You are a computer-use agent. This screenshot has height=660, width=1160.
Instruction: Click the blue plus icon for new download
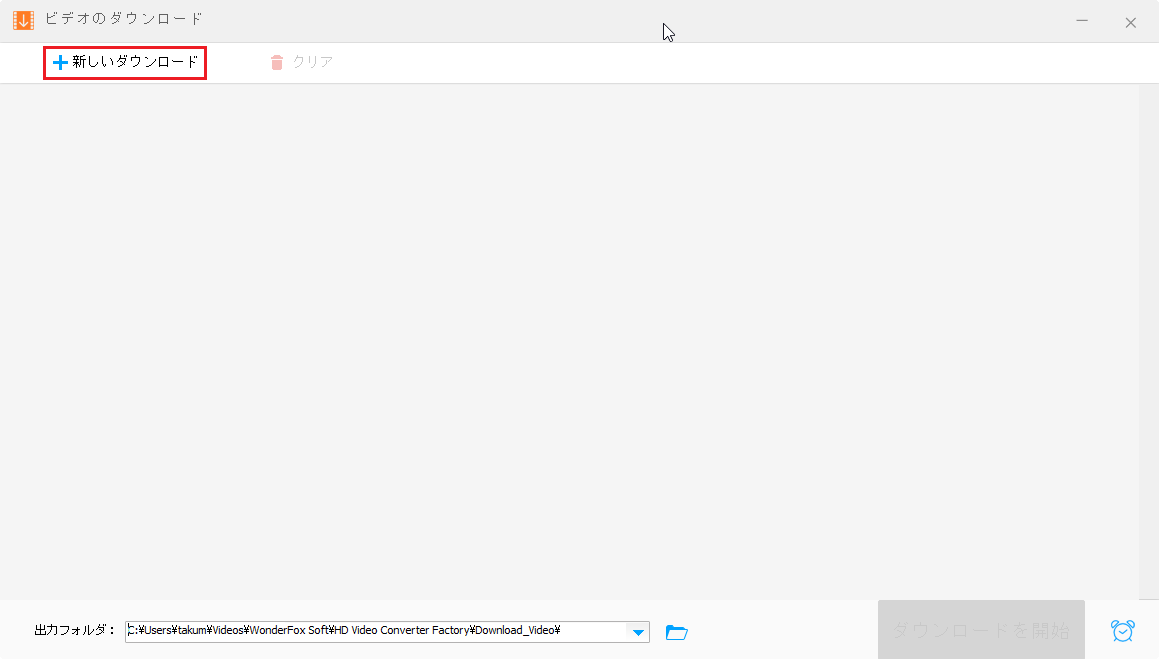60,63
